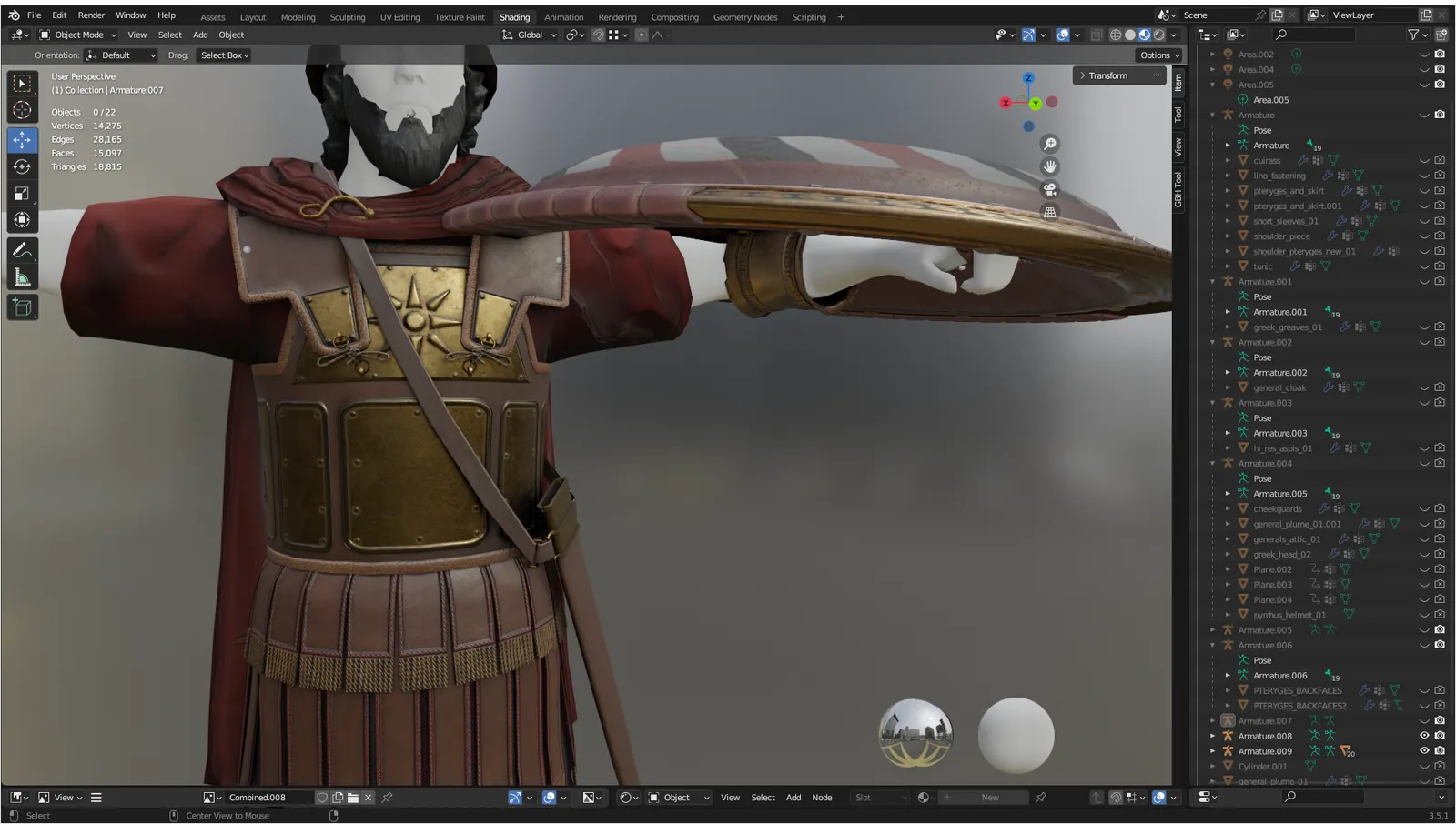Viewport: 1456px width, 824px height.
Task: Select the Annotate pencil tool
Action: click(22, 250)
